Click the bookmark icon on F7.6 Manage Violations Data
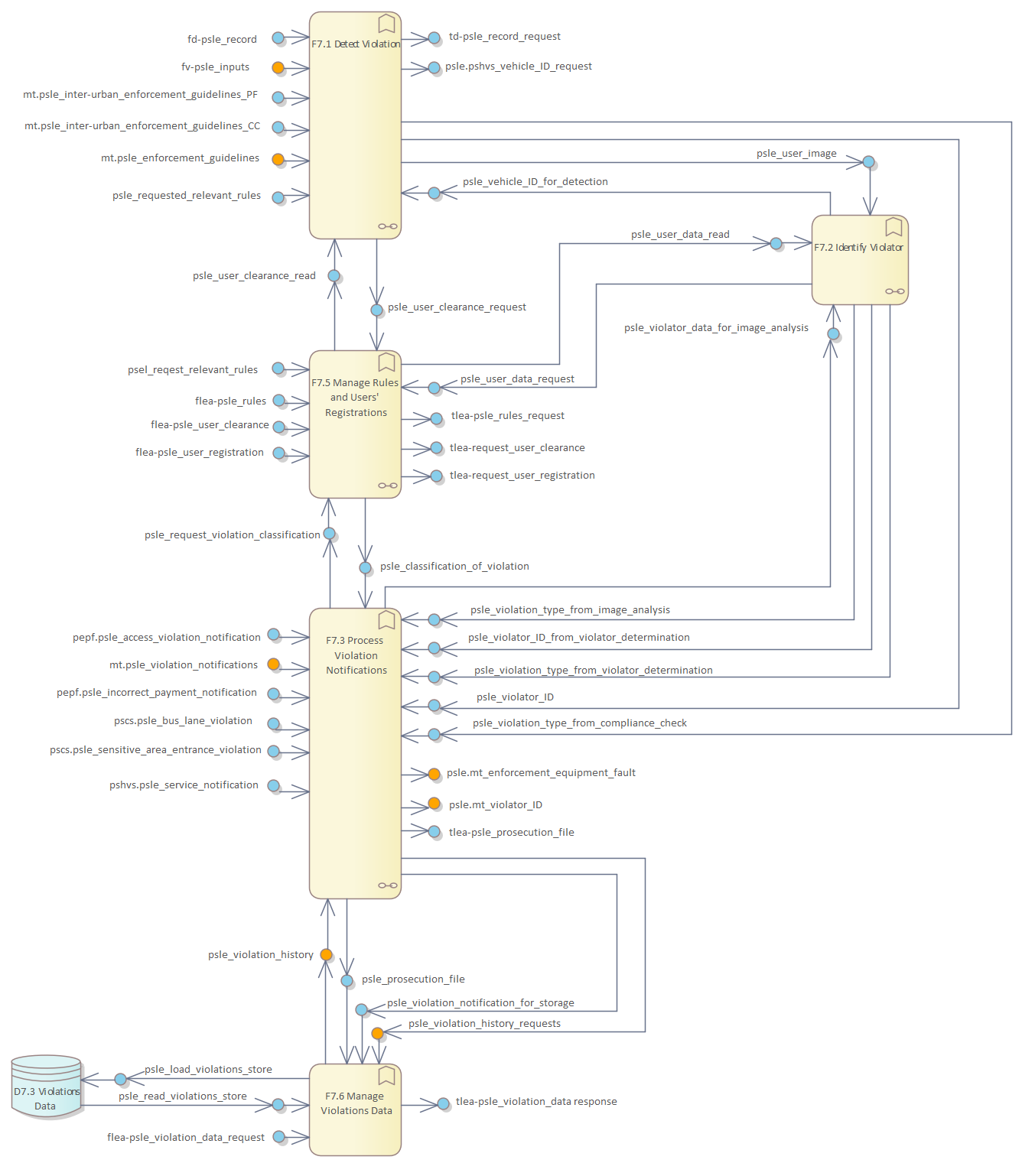Image resolution: width=1022 pixels, height=1176 pixels. 387,1075
